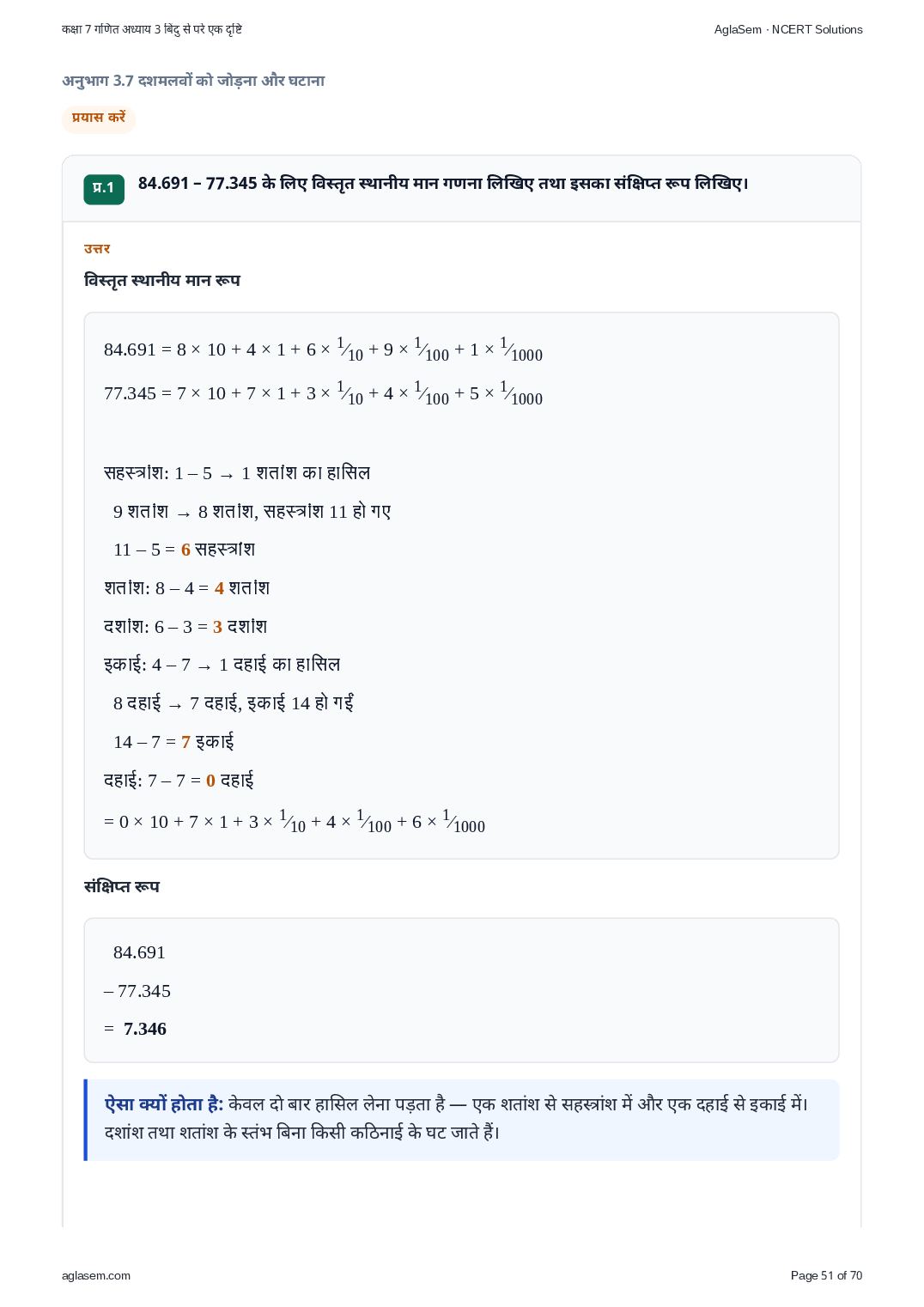This screenshot has height=1307, width=924.
Task: Click the प्रयास करें orange pill label
Action: point(99,119)
